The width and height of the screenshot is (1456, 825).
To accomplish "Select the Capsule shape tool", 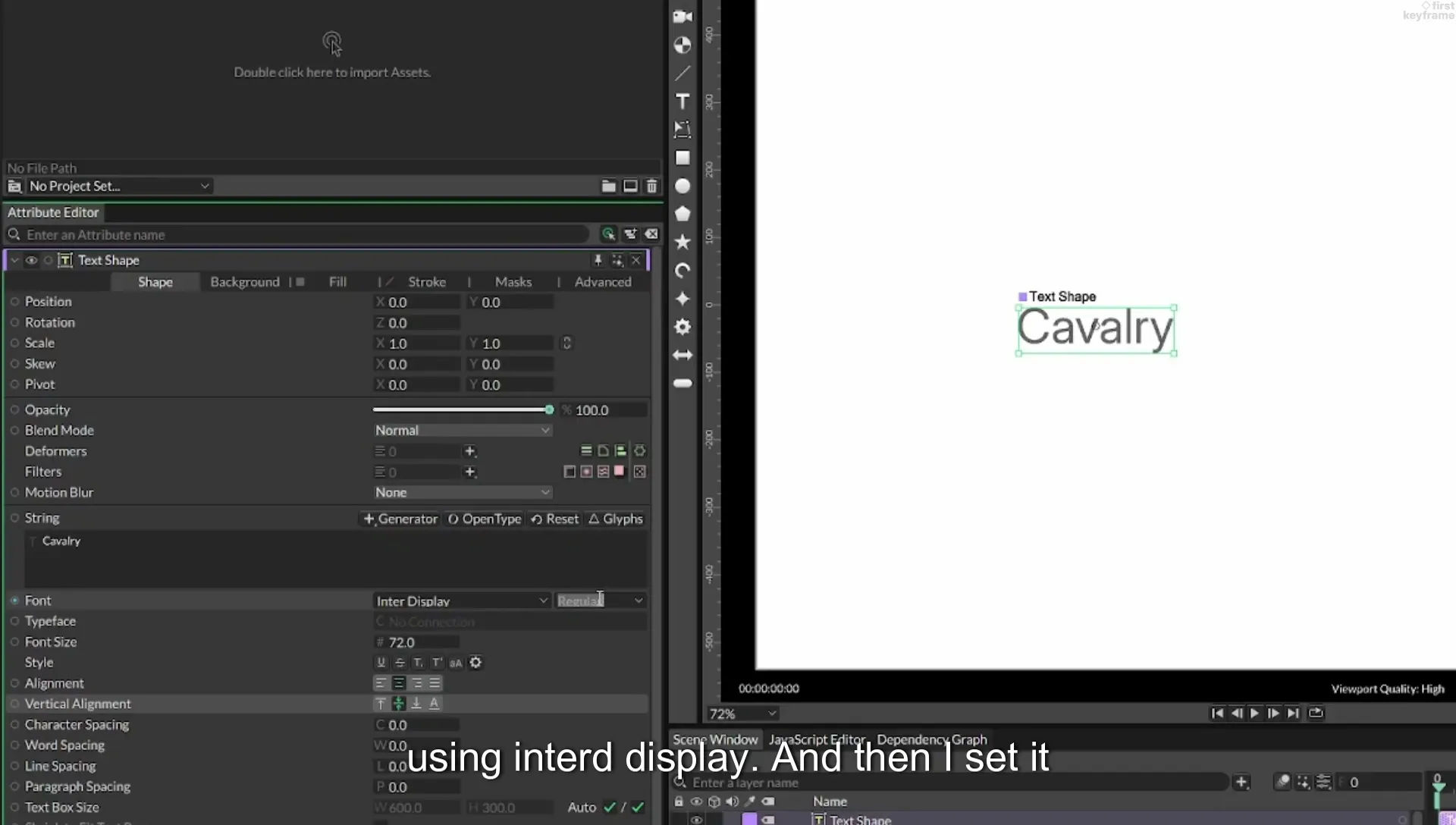I will click(x=682, y=383).
